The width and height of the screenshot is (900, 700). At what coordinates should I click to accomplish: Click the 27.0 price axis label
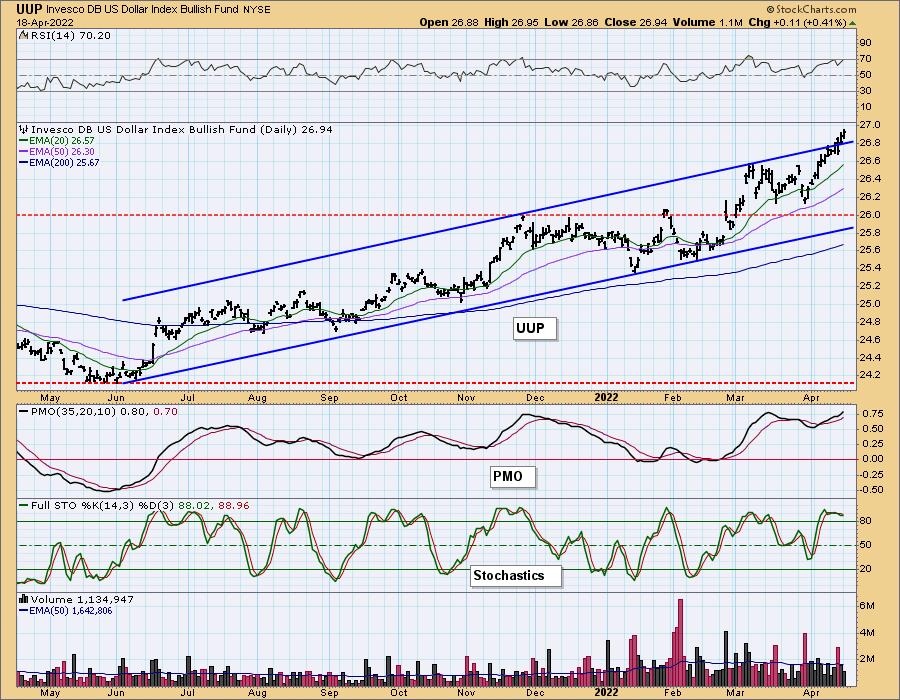[x=870, y=125]
